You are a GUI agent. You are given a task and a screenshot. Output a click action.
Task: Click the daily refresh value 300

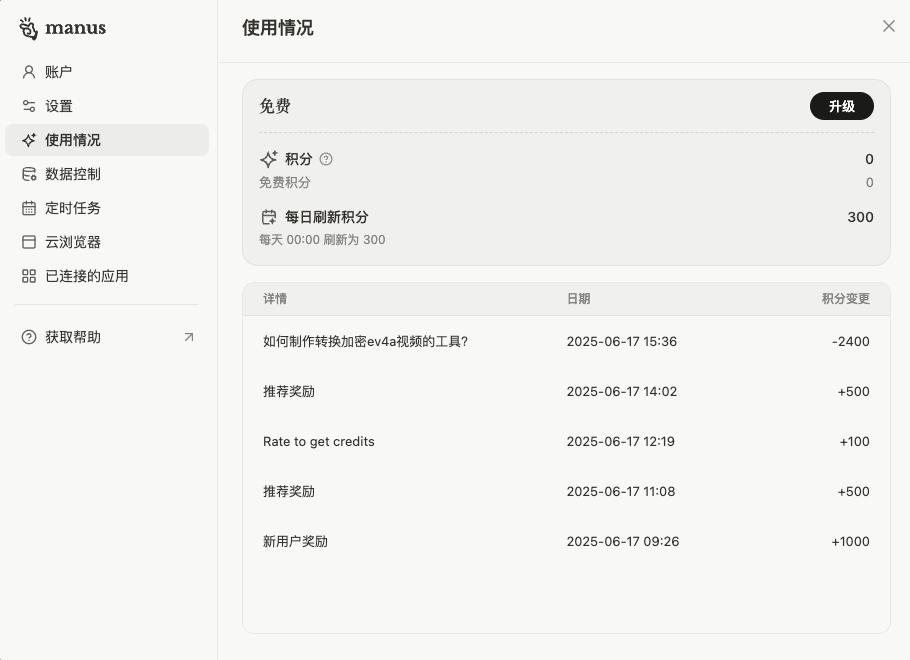tap(860, 217)
